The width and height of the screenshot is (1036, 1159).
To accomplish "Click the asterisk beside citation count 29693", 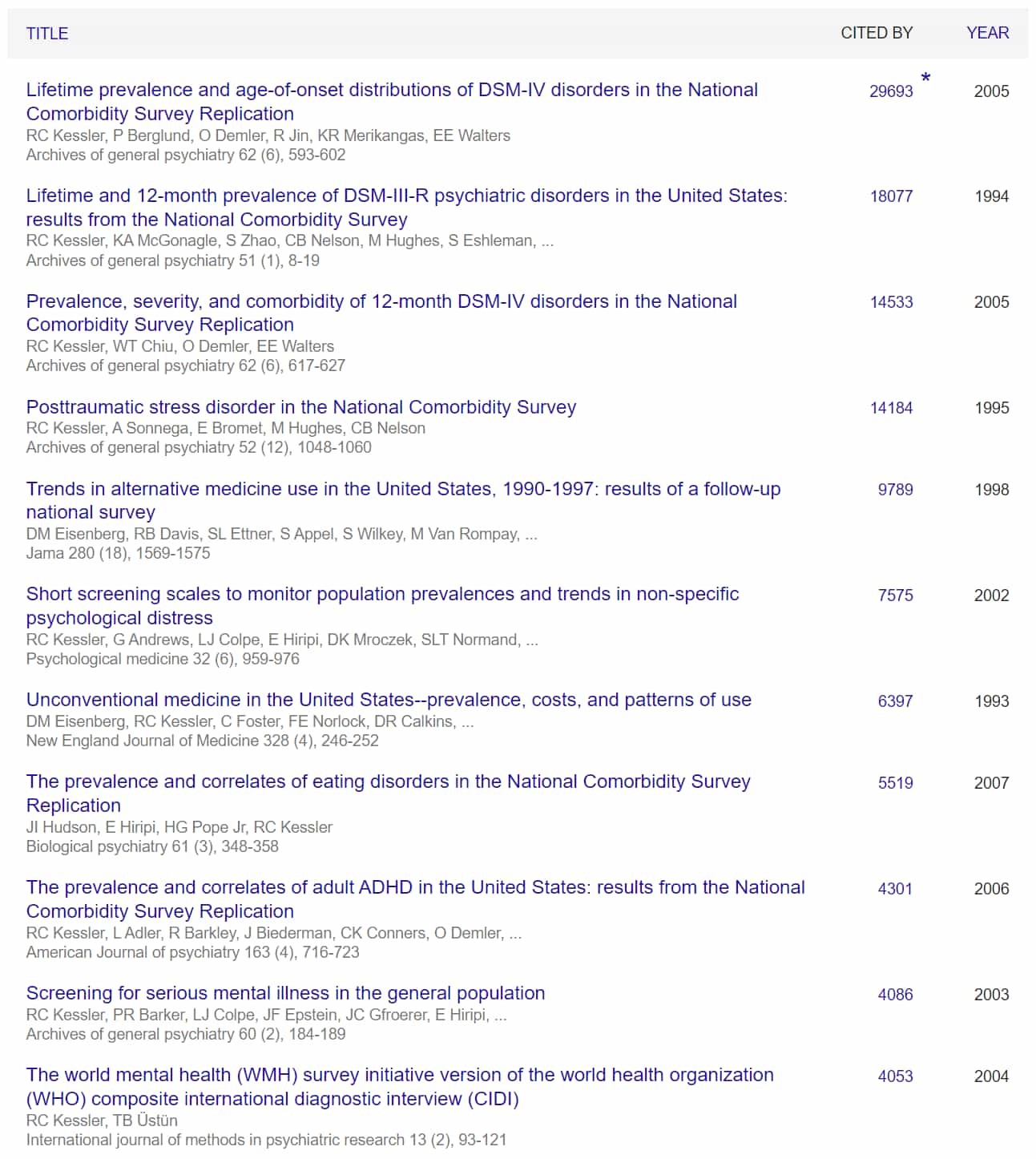I will pos(926,78).
